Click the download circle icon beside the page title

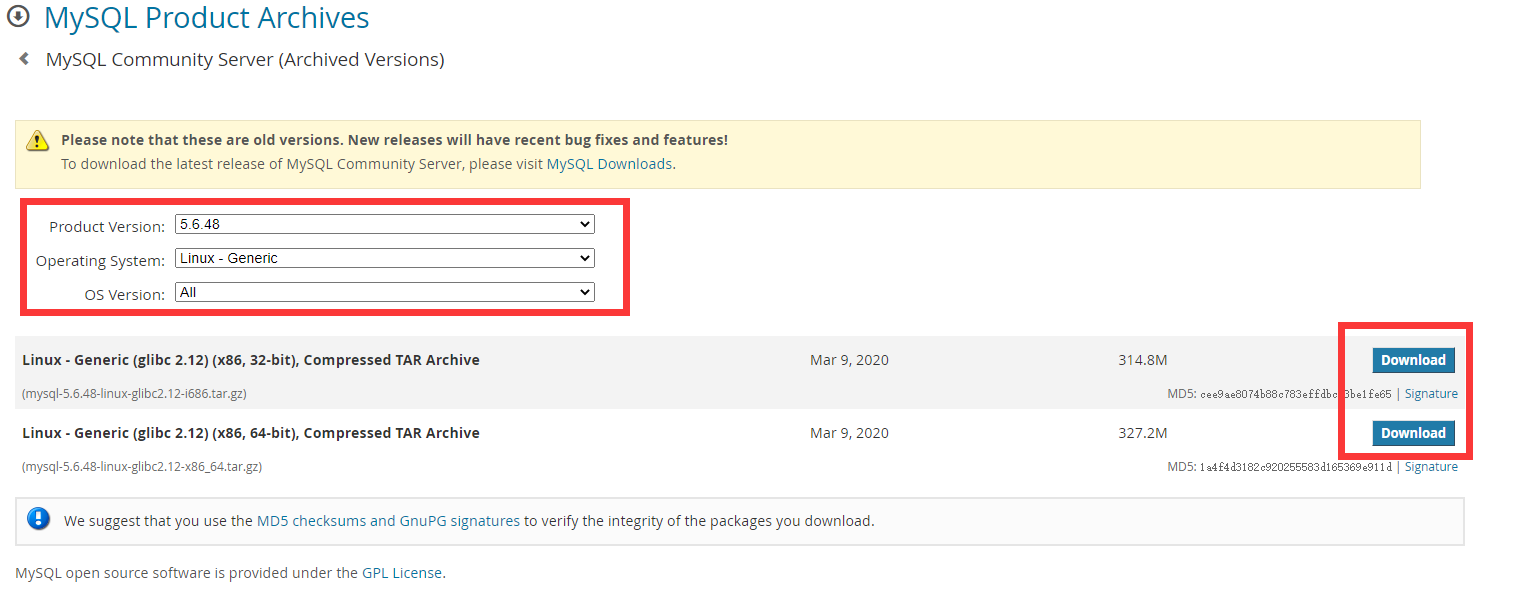click(x=18, y=17)
